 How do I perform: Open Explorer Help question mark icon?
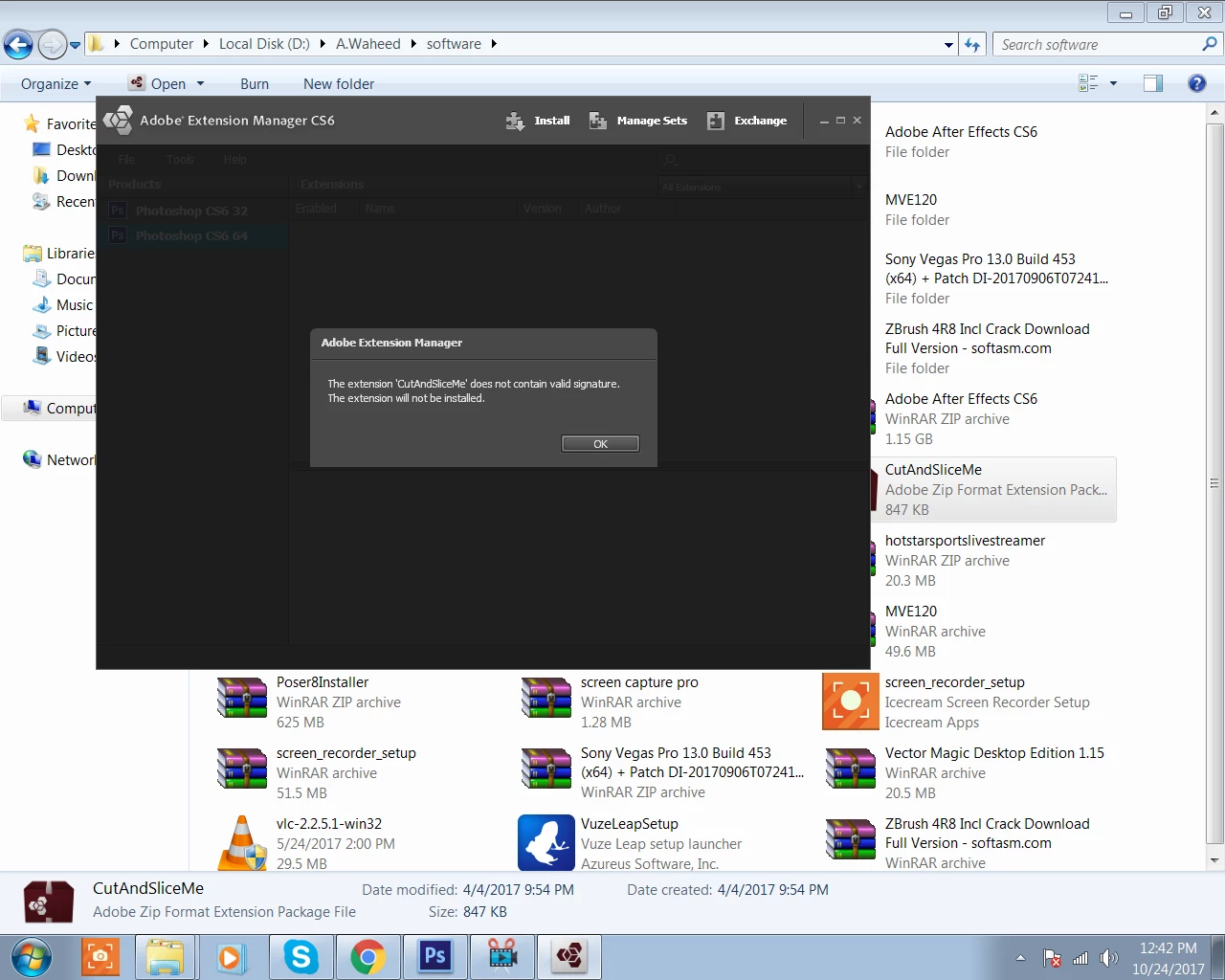[1196, 84]
